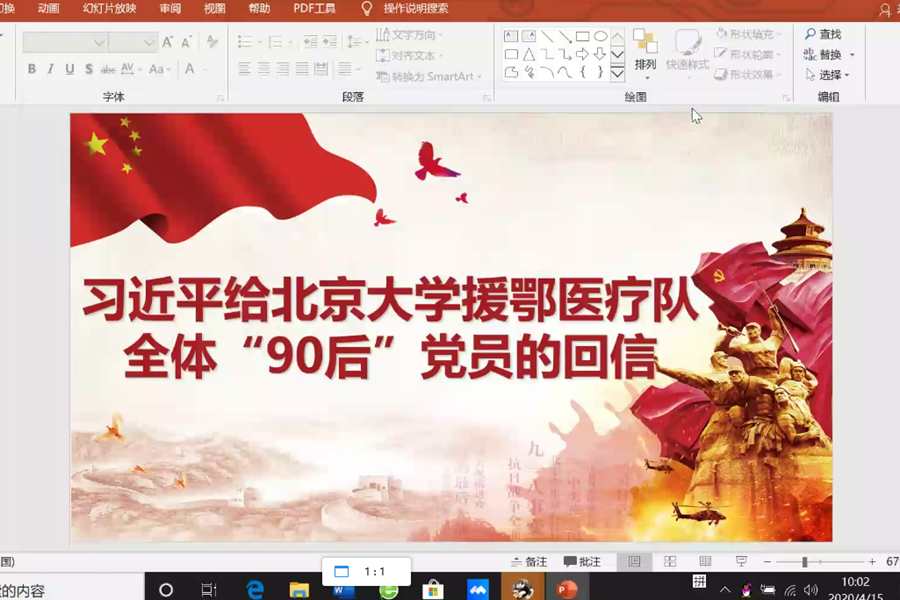This screenshot has width=900, height=600.
Task: Open File Explorer from the taskbar
Action: click(299, 590)
